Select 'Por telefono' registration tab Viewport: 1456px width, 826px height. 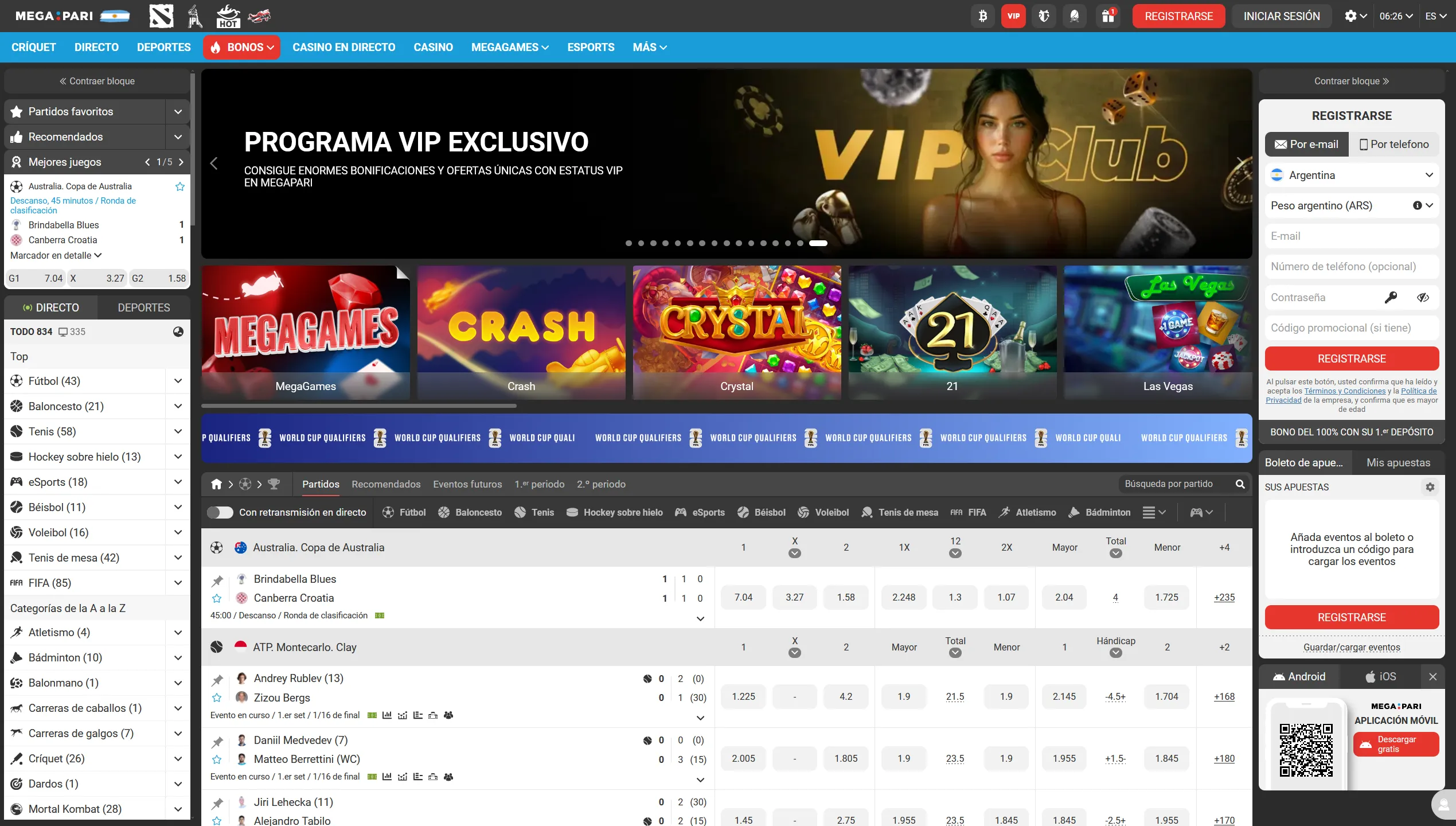1395,144
